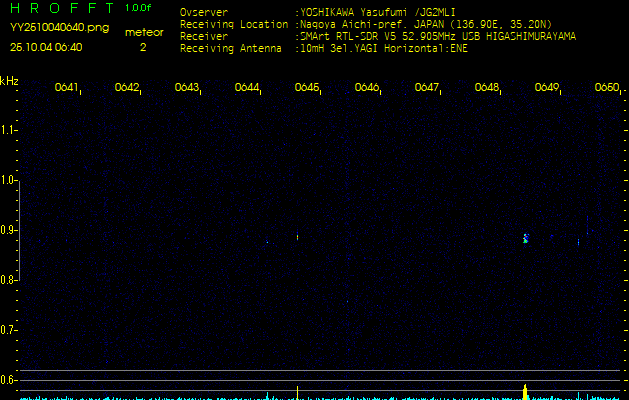Click the Receiving Antenna label
Screen dimensions: 629x400
click(x=231, y=49)
